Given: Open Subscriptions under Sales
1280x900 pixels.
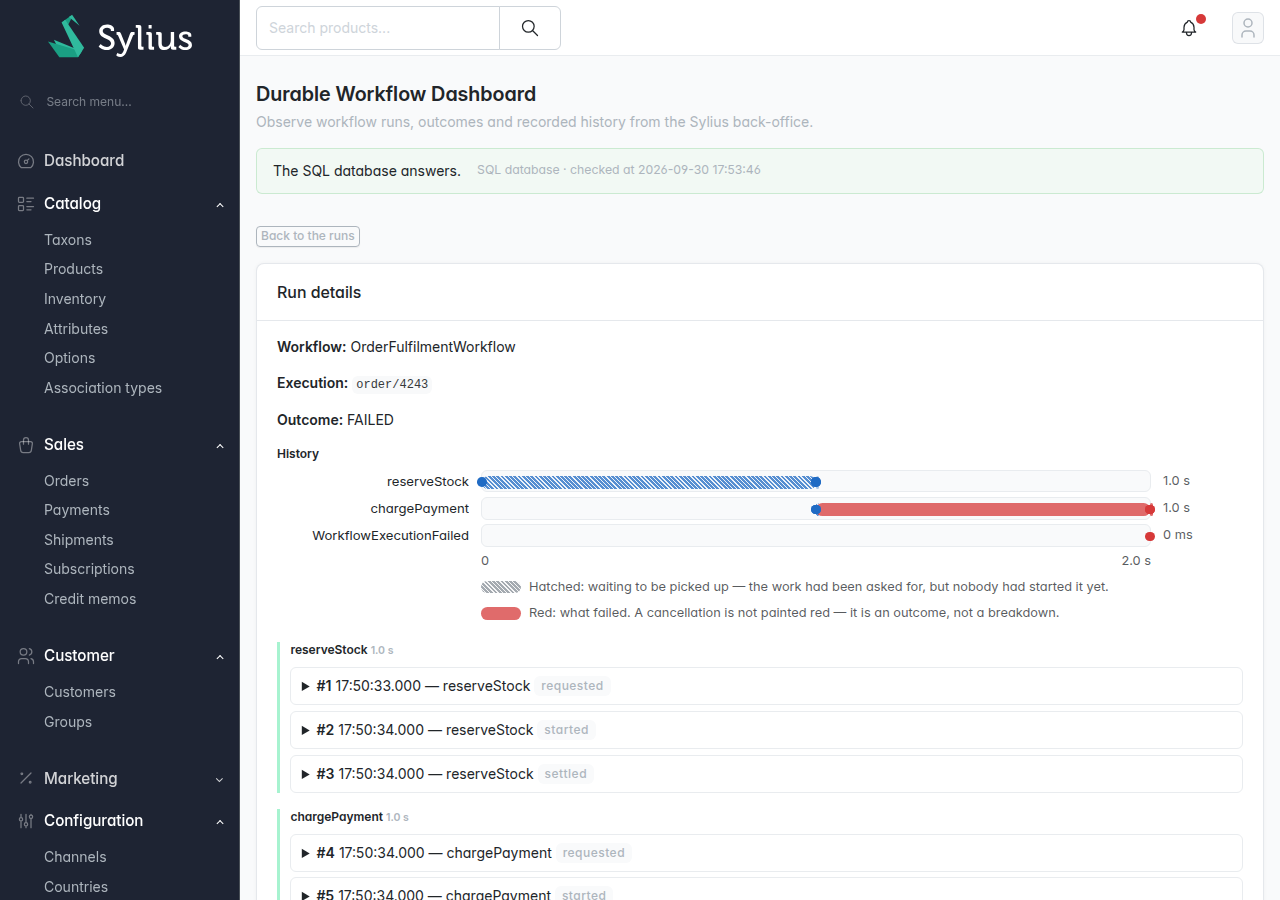Looking at the screenshot, I should pos(89,569).
